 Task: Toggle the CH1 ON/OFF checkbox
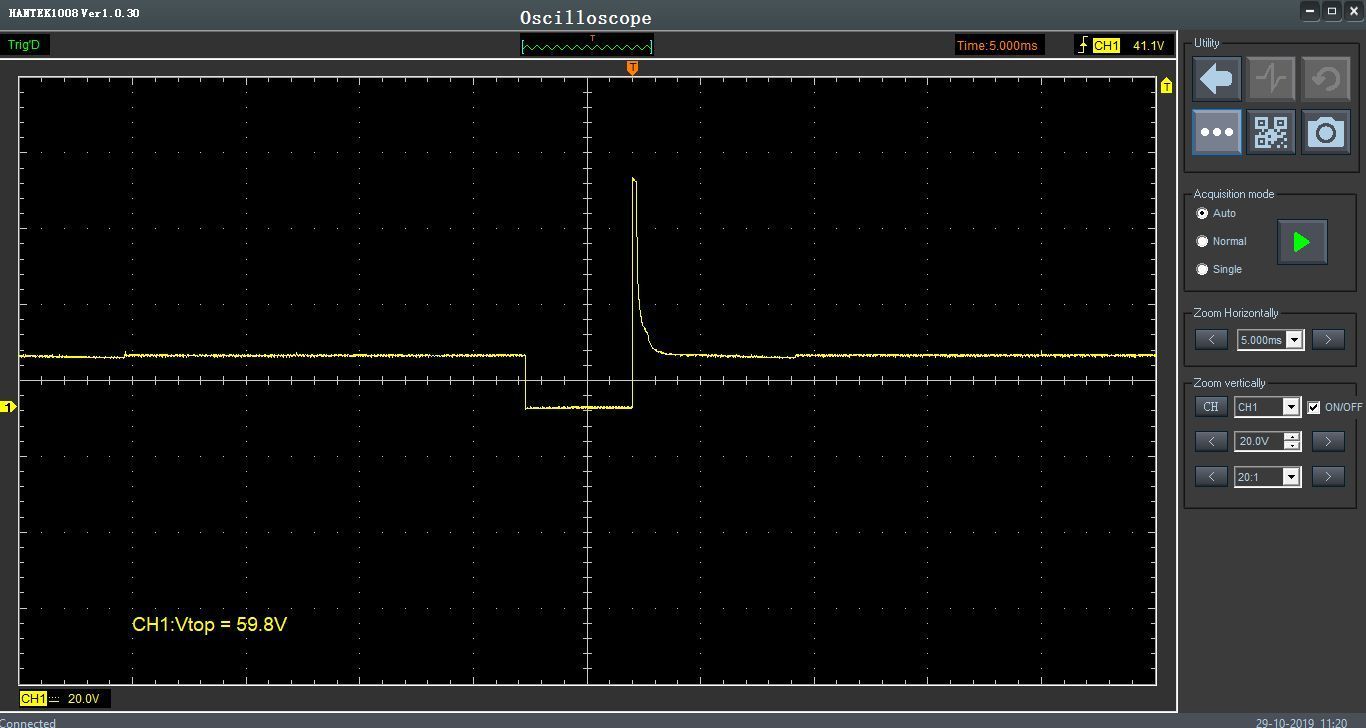point(1314,408)
